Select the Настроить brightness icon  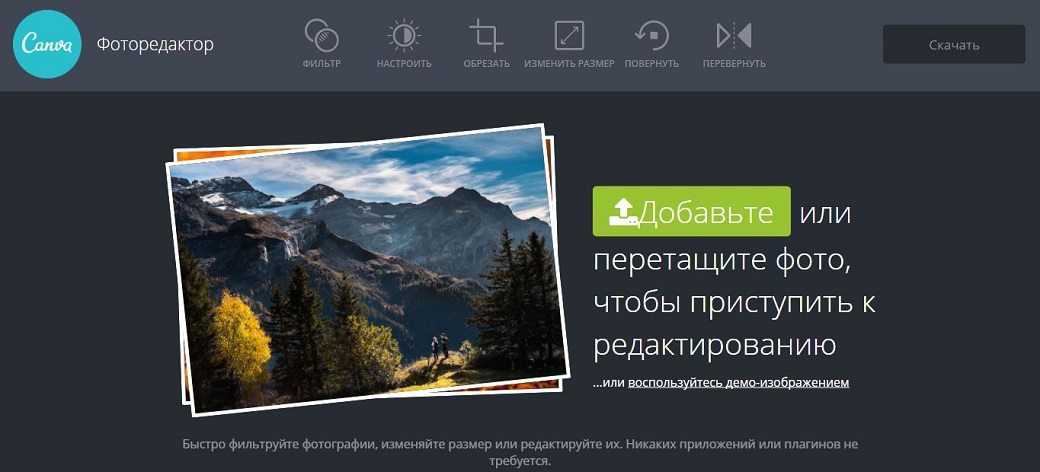point(404,36)
